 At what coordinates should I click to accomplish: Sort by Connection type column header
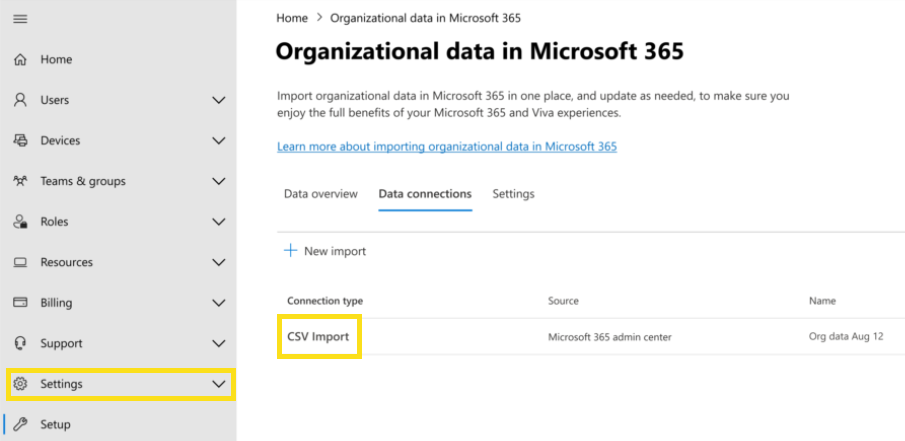[325, 301]
